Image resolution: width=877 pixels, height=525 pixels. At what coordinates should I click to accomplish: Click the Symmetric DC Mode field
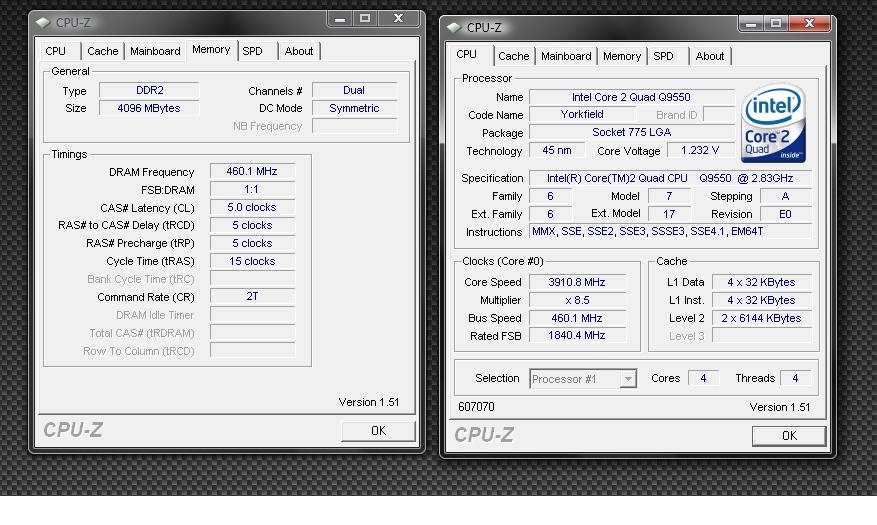point(355,108)
